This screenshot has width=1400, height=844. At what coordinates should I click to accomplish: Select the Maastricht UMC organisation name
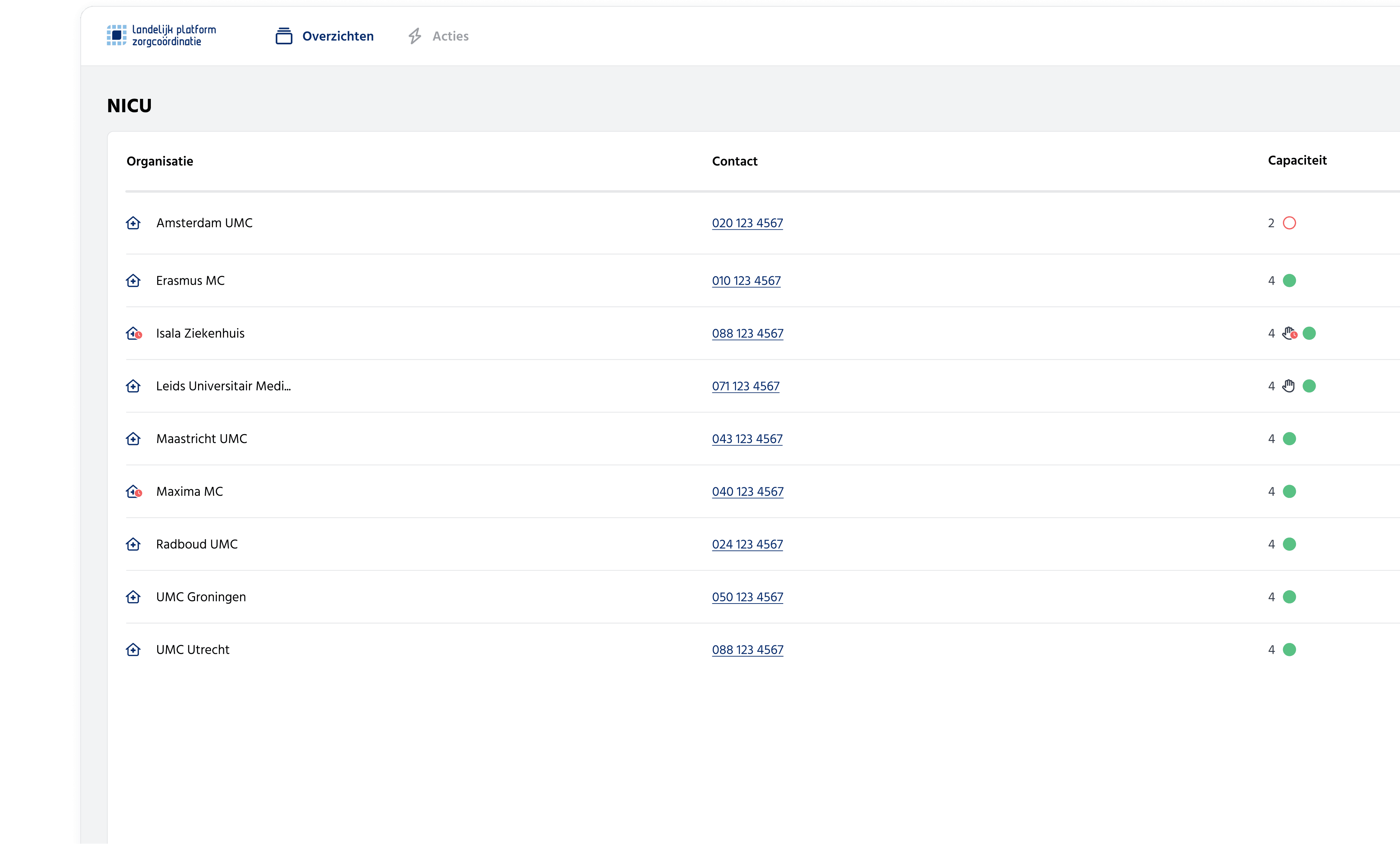(201, 439)
